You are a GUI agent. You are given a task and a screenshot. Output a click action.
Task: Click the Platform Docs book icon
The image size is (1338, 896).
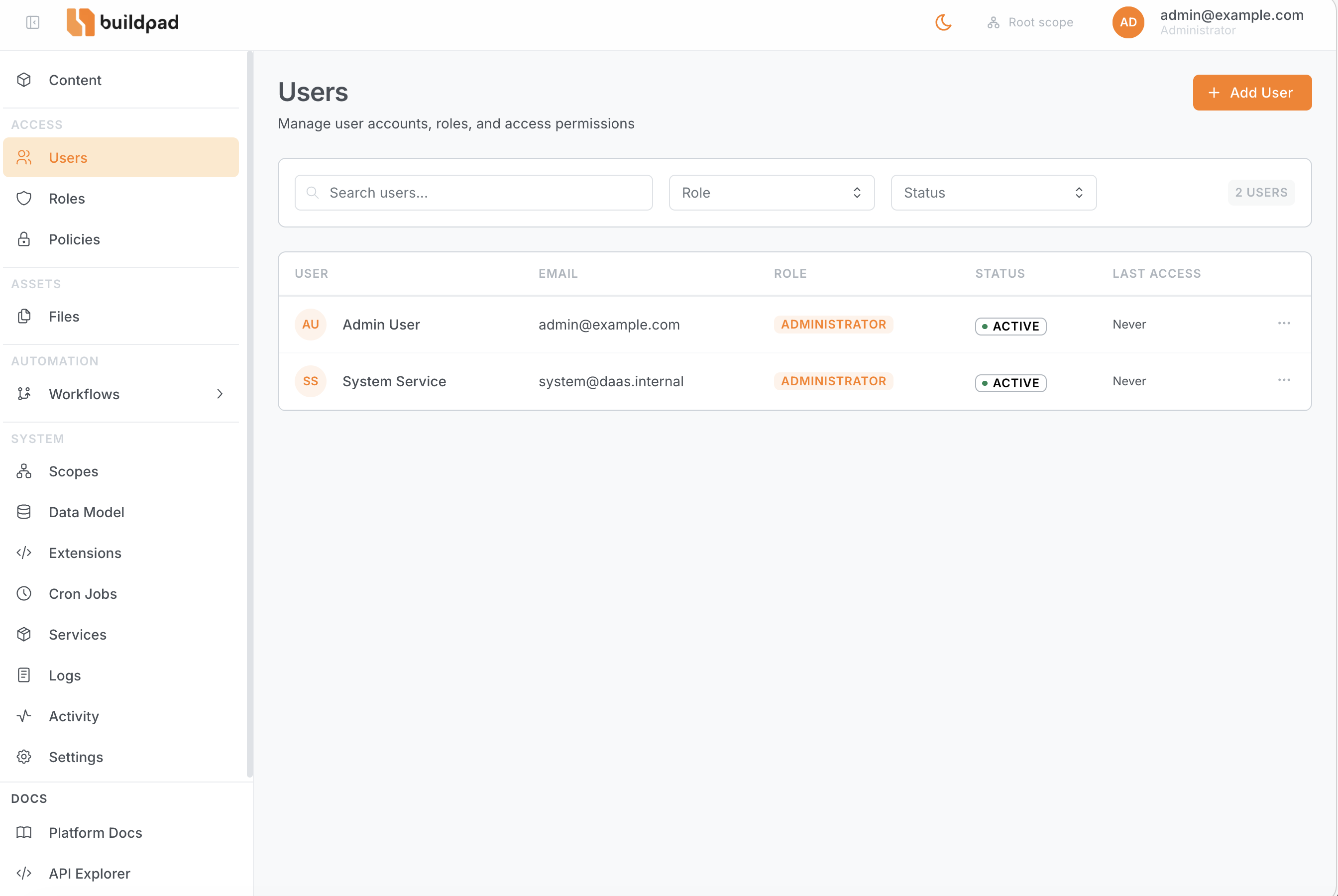coord(24,833)
